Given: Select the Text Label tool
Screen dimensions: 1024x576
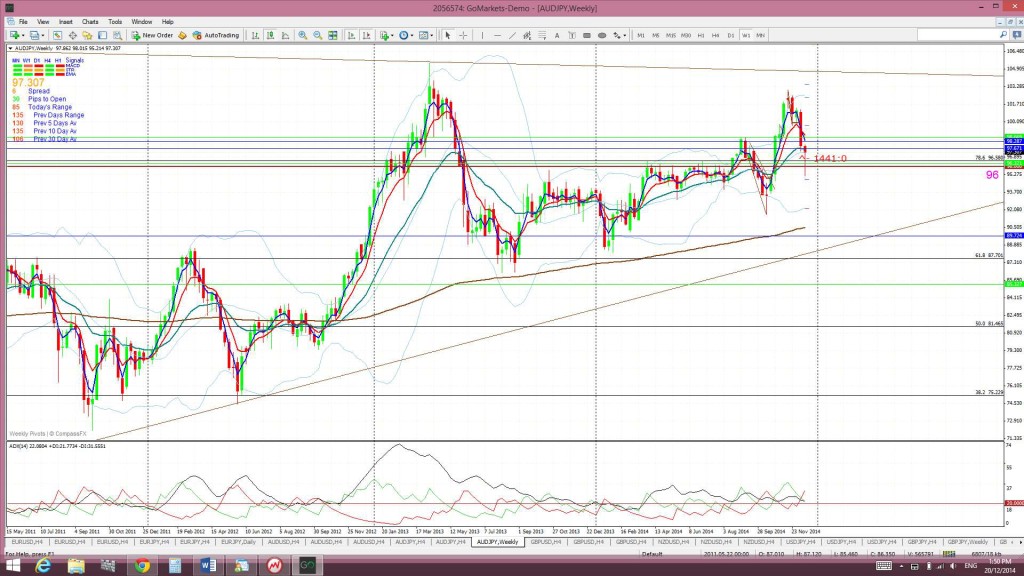Looking at the screenshot, I should [x=572, y=35].
